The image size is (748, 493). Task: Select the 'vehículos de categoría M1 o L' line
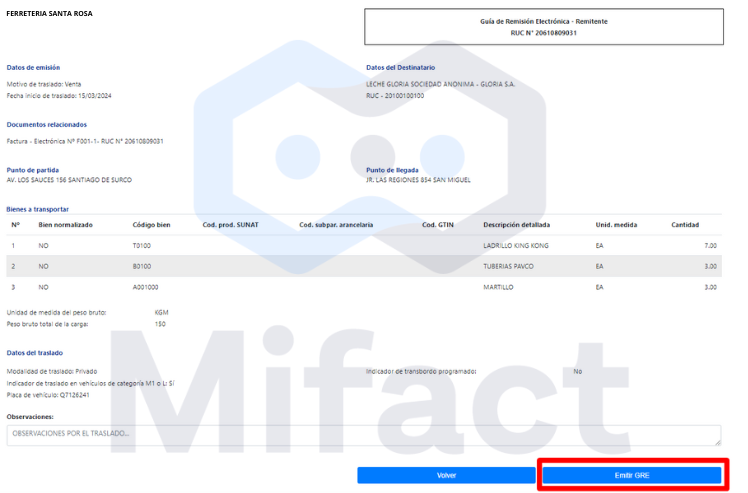point(91,384)
